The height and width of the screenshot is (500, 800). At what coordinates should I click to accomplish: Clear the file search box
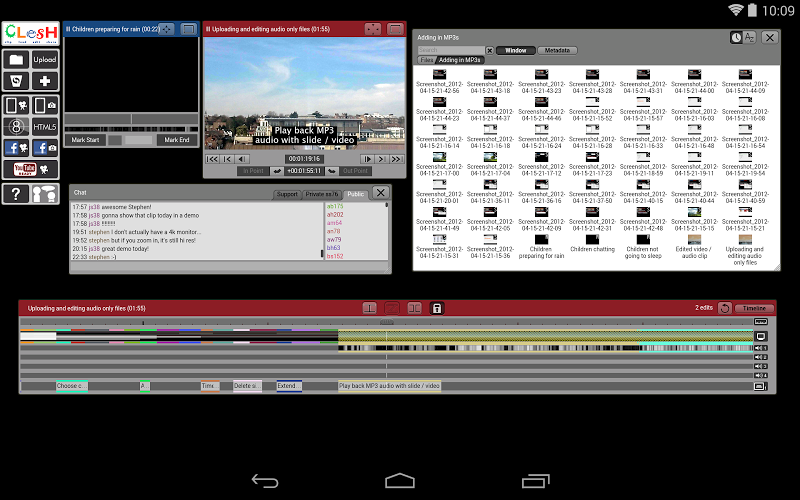point(490,50)
